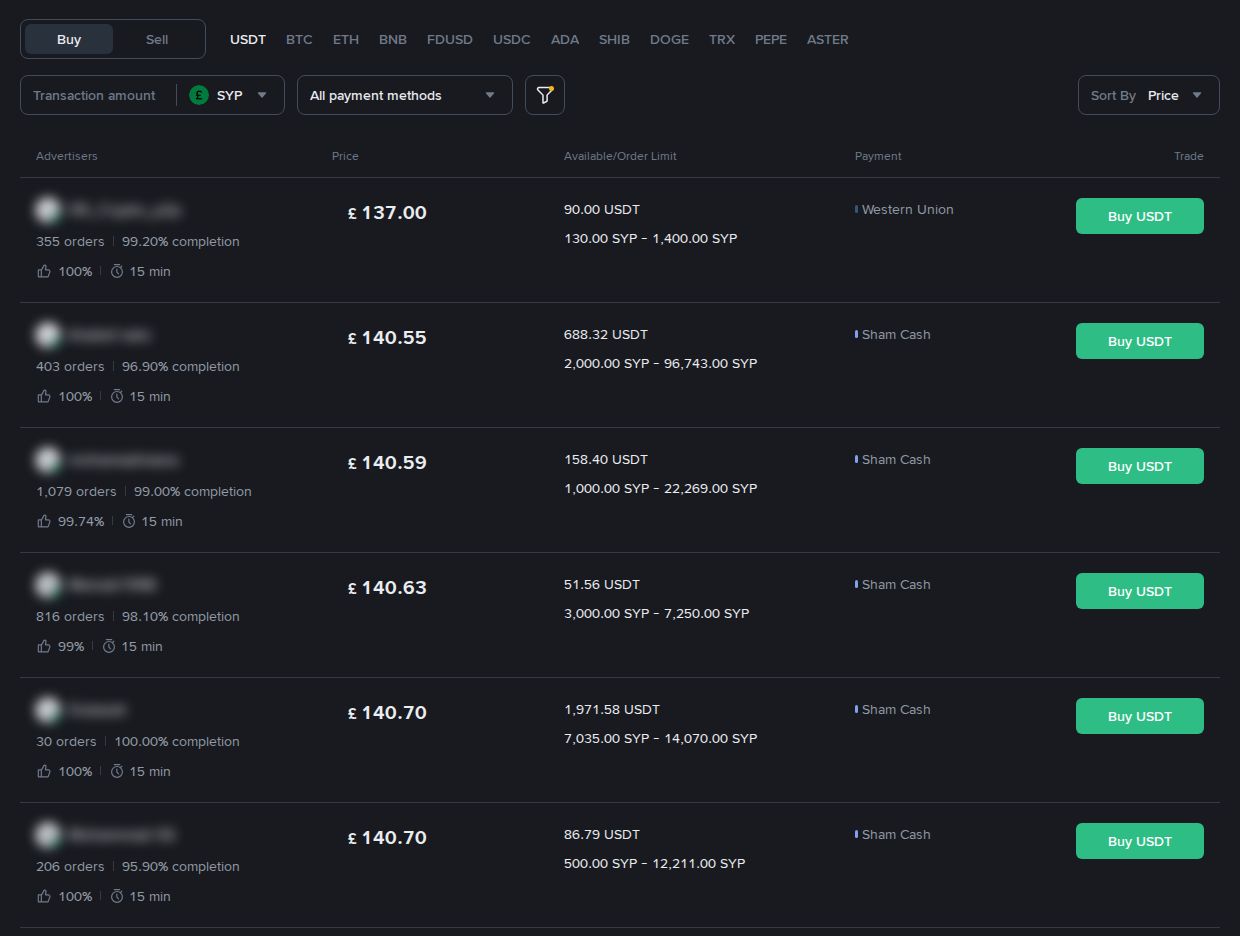Click thumbs-up icon showing 99.74% rating
The height and width of the screenshot is (936, 1240).
click(x=44, y=521)
